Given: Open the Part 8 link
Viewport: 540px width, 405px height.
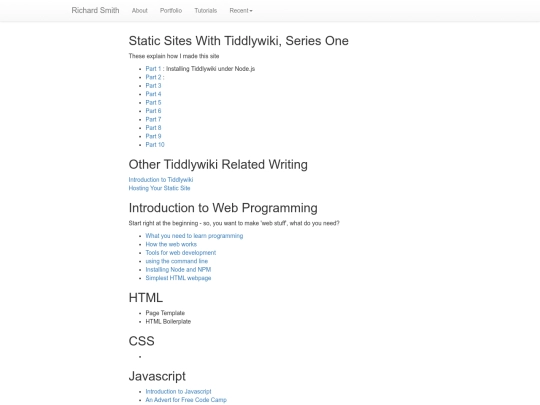Looking at the screenshot, I should (153, 128).
